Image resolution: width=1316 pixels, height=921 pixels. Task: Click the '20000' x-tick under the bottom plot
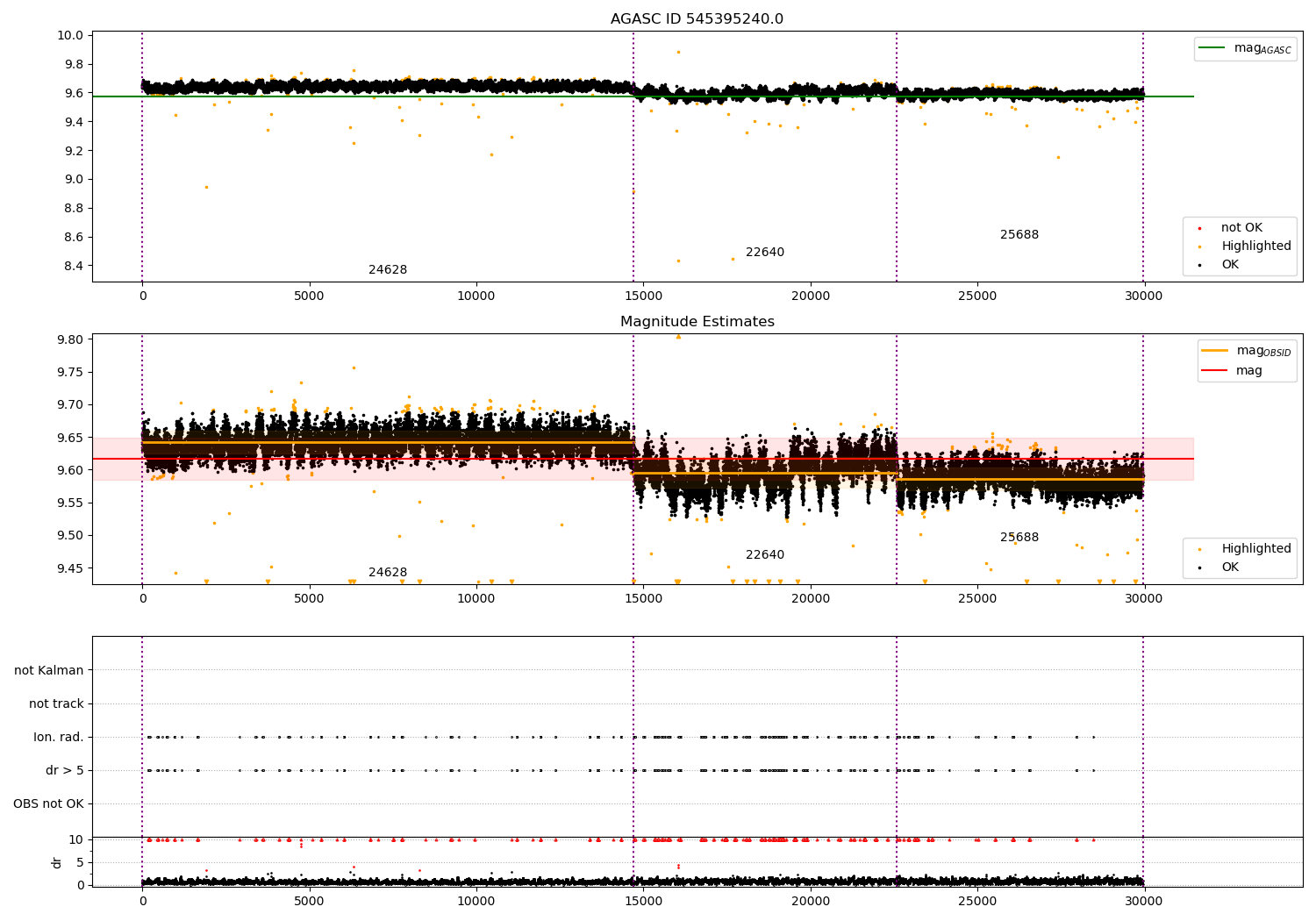tap(810, 902)
